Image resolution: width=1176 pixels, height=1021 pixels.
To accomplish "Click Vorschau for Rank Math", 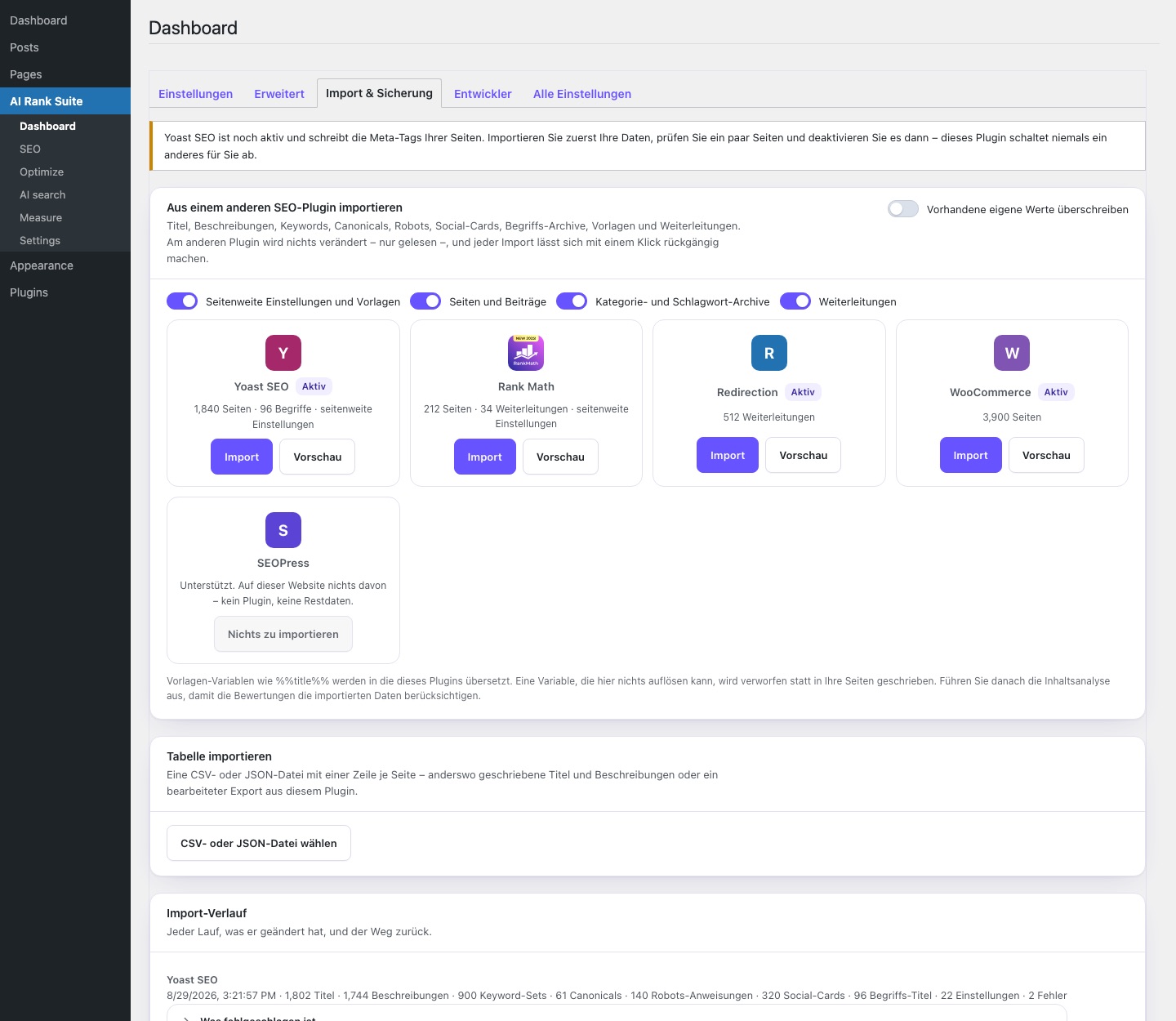I will coord(560,457).
